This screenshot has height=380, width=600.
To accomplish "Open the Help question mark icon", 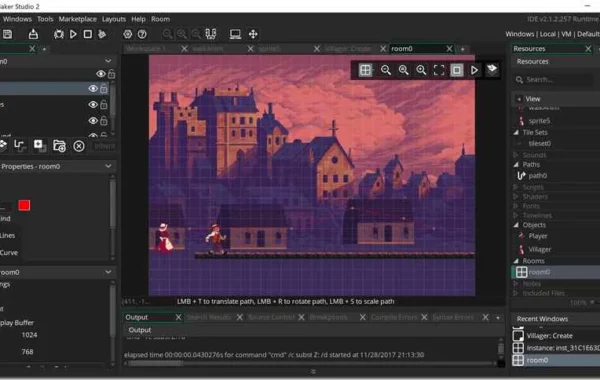I will [142, 34].
